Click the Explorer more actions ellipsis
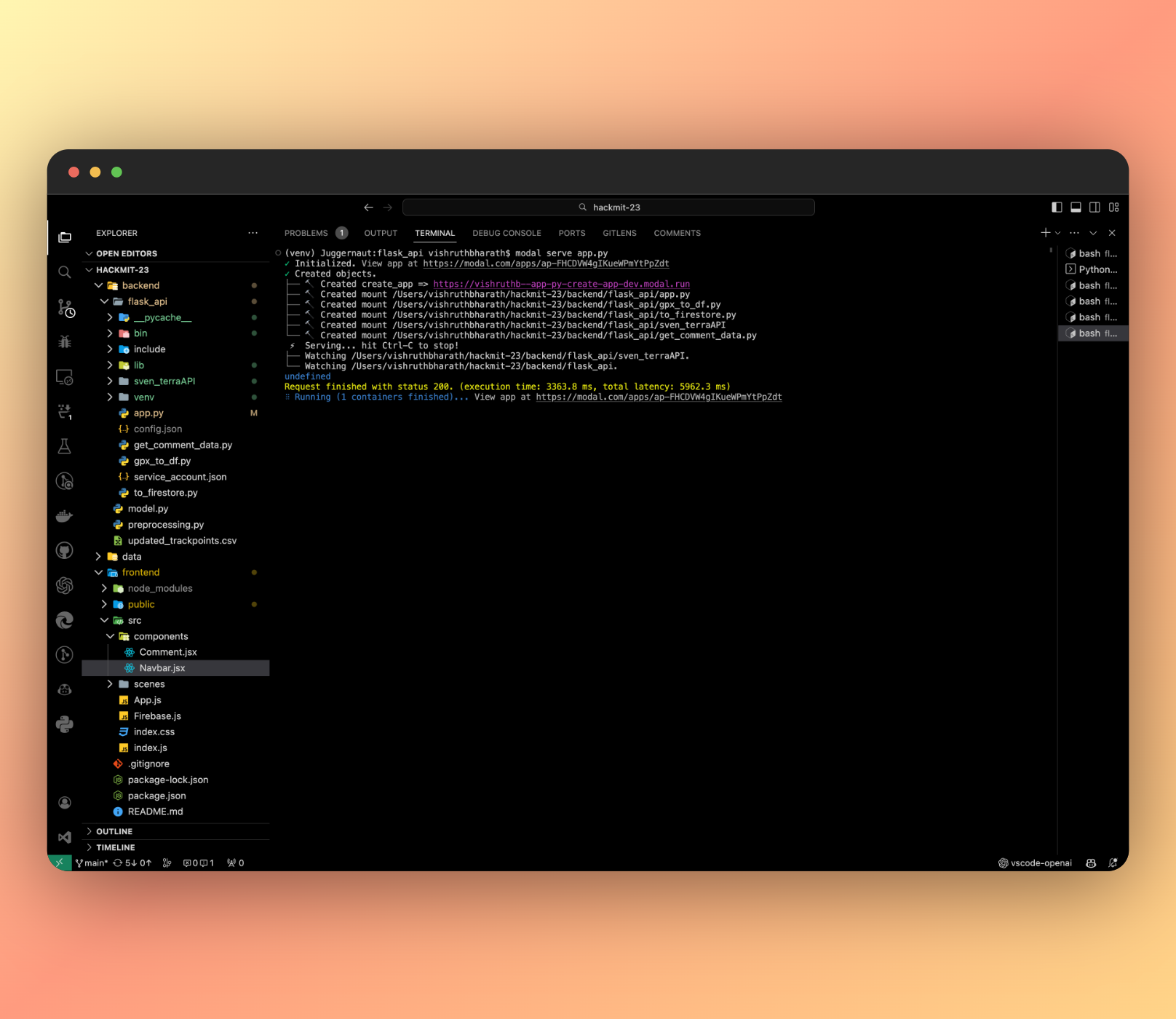The width and height of the screenshot is (1176, 1019). coord(253,233)
